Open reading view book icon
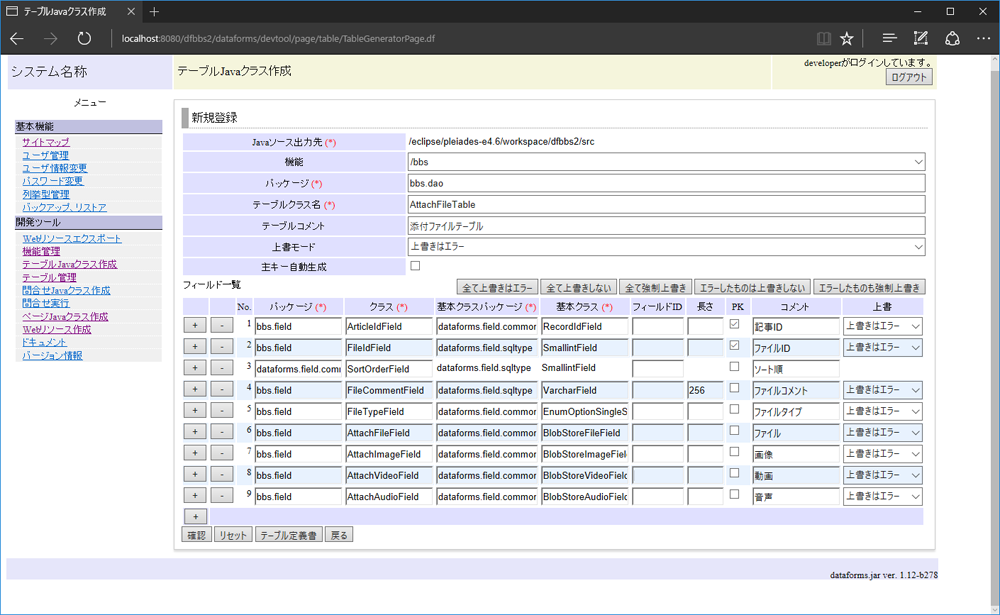1000x615 pixels. [823, 39]
